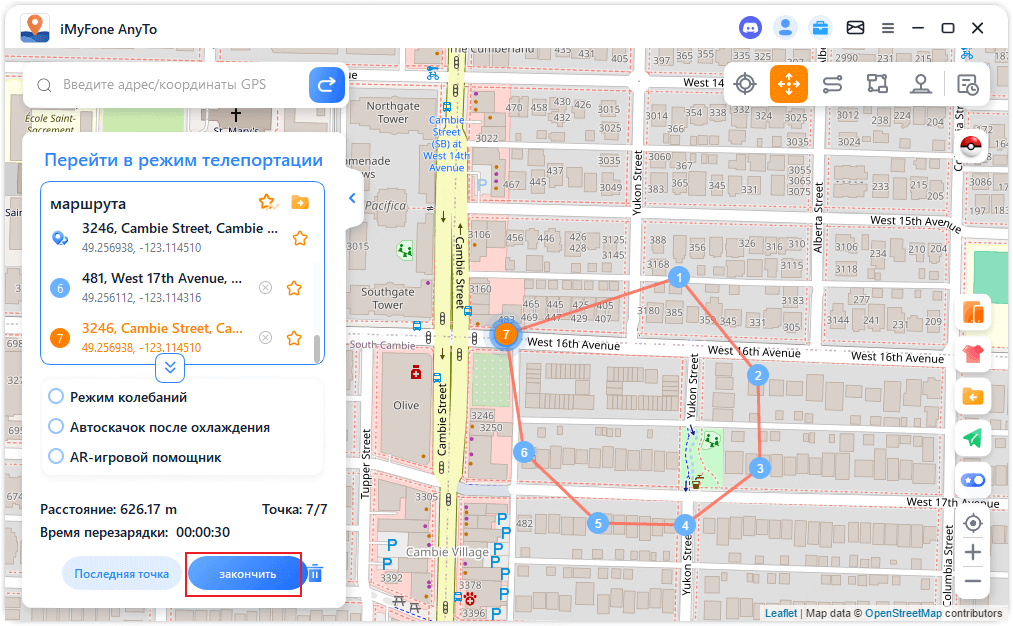This screenshot has width=1013, height=626.
Task: Delete route with trash icon
Action: pos(315,573)
